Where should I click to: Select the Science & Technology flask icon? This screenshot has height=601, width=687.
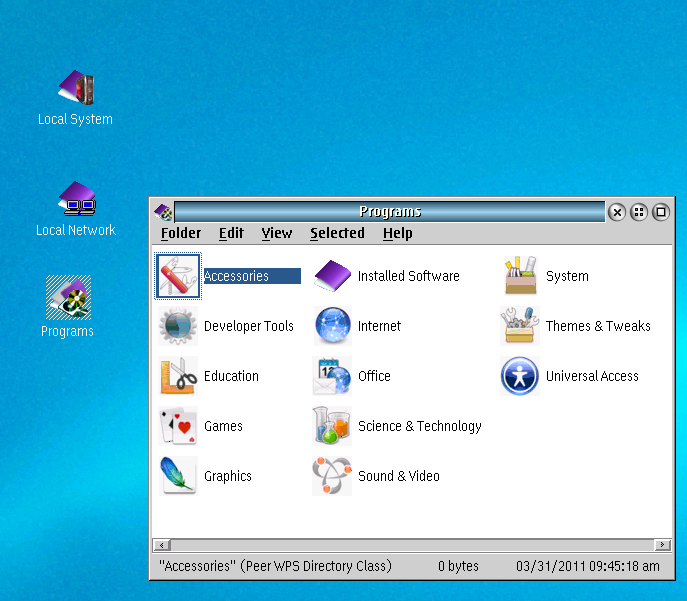click(333, 426)
